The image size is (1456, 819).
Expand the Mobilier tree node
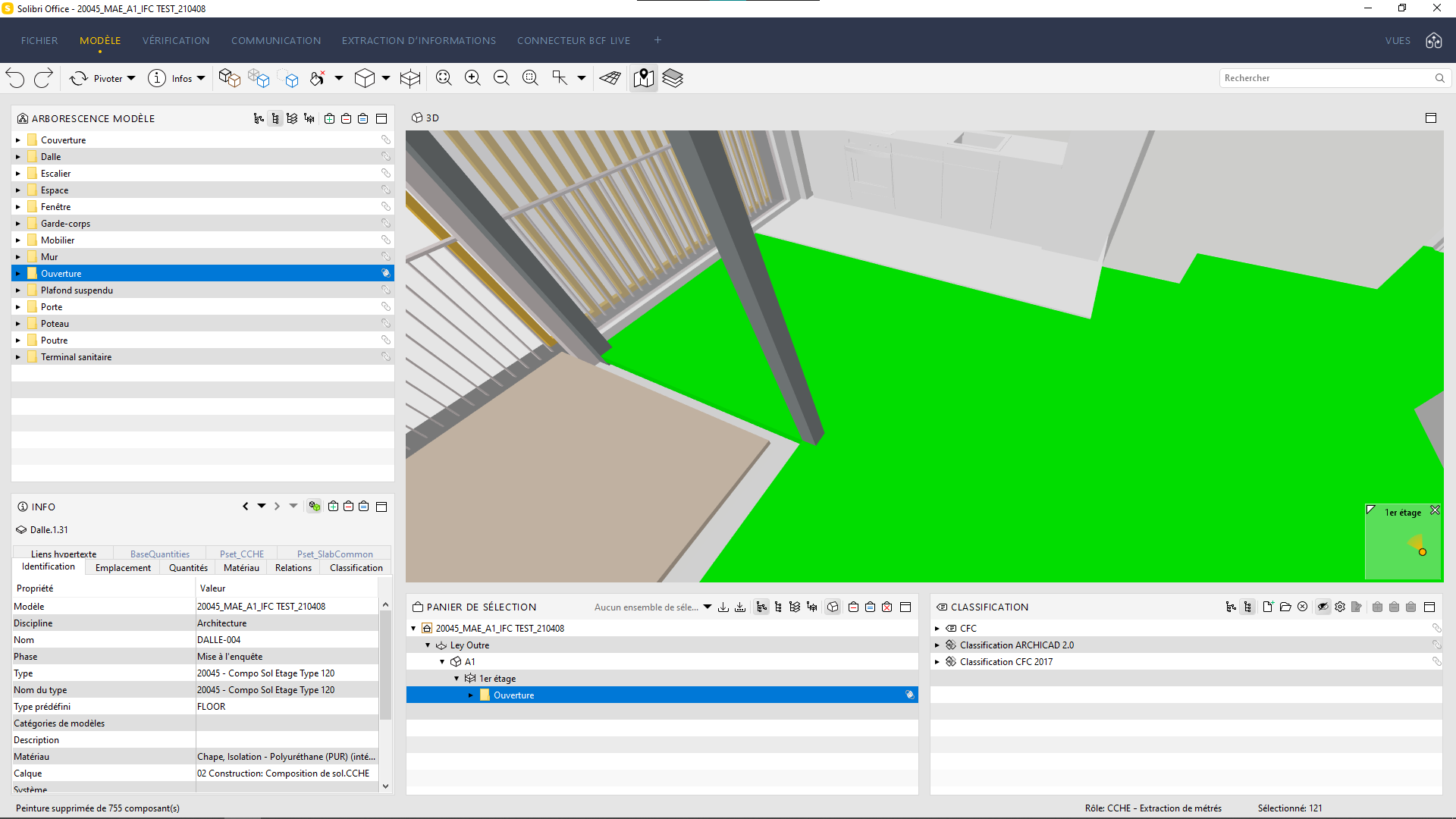coord(18,240)
